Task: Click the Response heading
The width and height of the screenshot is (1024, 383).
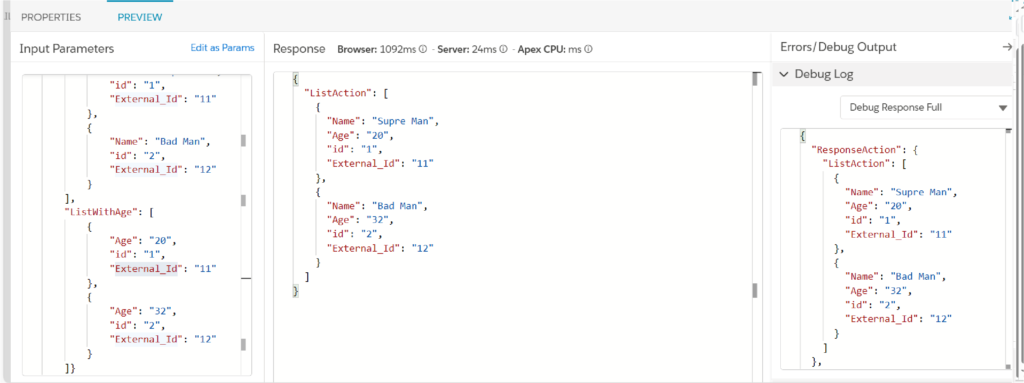Action: pyautogui.click(x=299, y=49)
